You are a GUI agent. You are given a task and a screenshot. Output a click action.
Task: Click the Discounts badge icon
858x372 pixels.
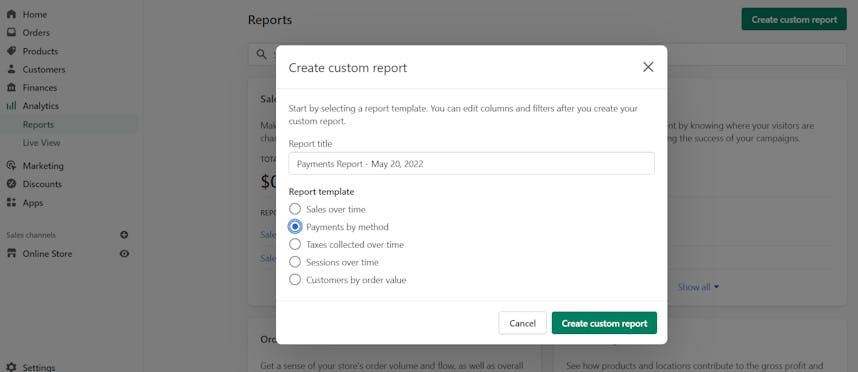11,184
